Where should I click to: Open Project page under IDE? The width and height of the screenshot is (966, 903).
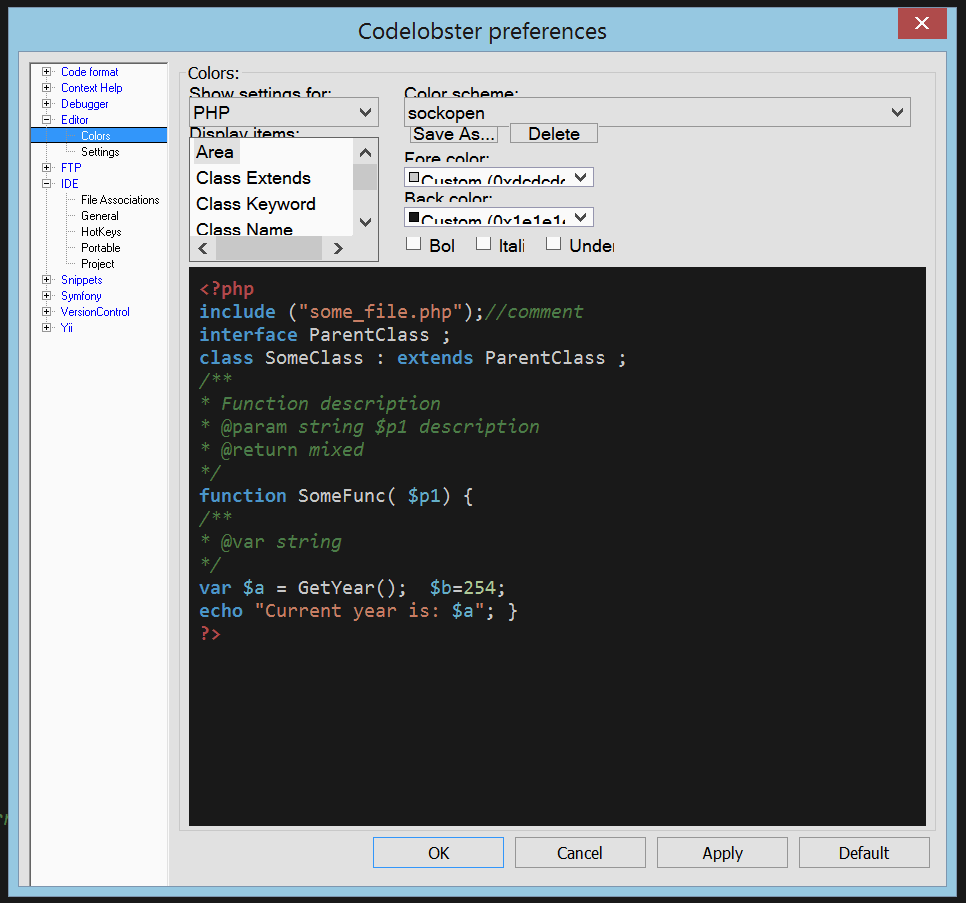(97, 264)
